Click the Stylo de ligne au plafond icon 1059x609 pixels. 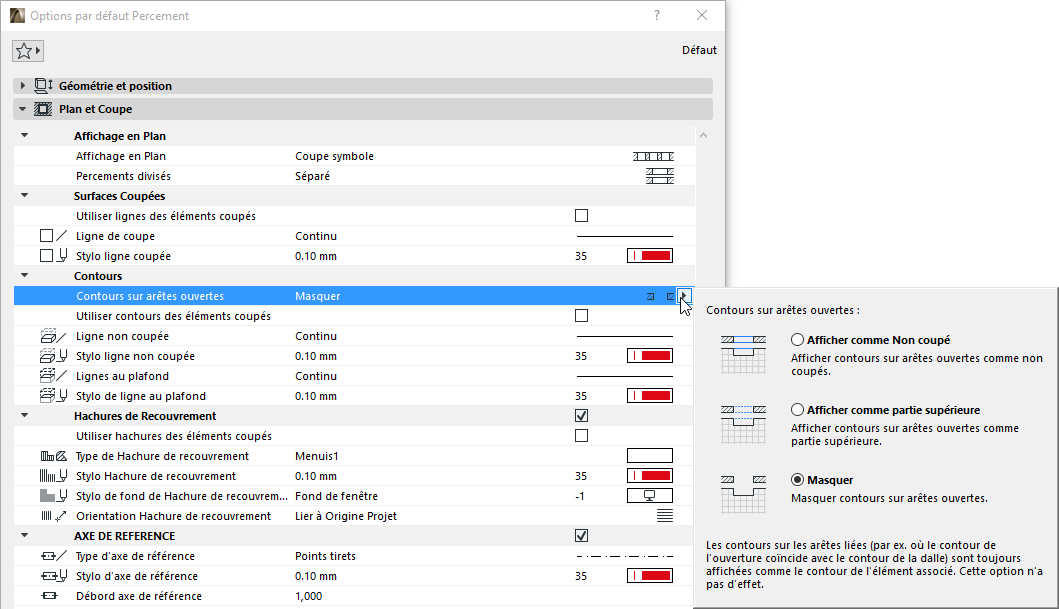tap(53, 396)
